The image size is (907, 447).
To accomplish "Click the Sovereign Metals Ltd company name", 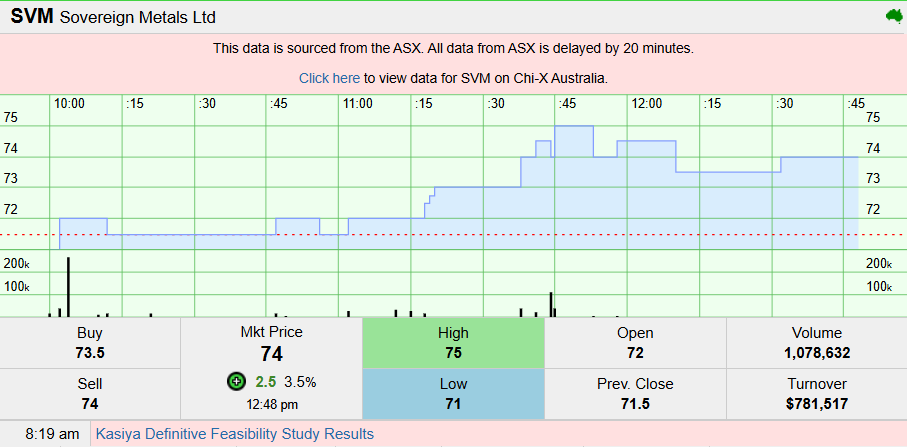I will [x=138, y=18].
